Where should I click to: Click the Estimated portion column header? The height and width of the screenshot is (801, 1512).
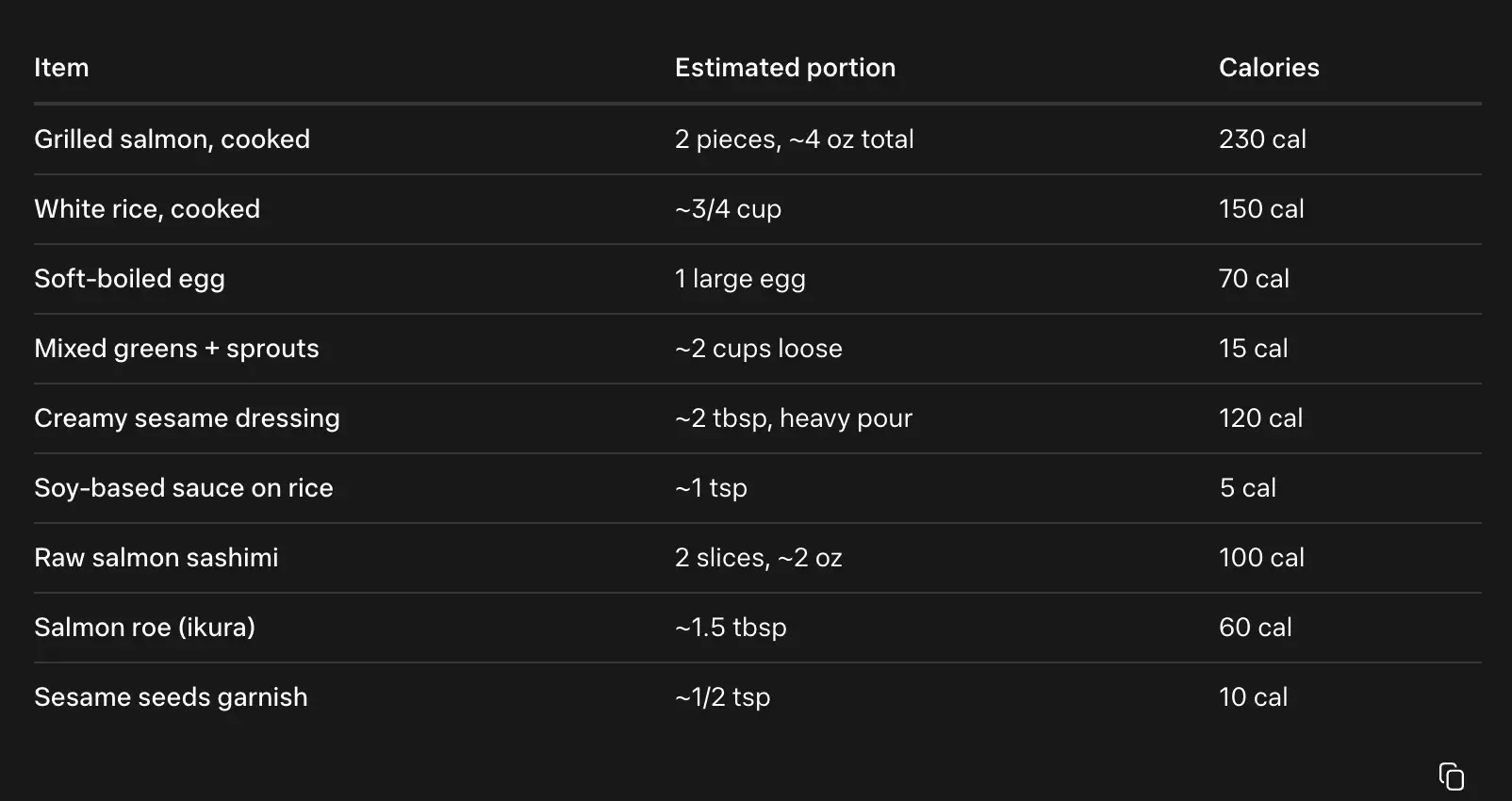(x=784, y=68)
